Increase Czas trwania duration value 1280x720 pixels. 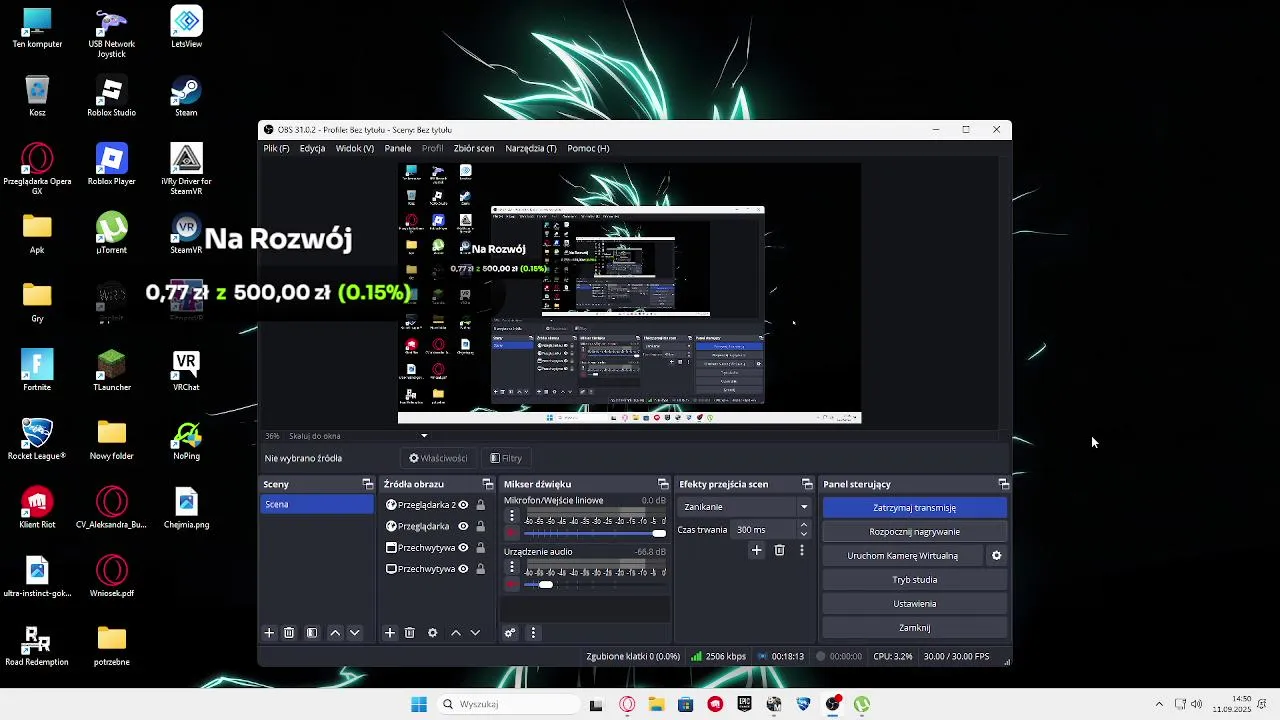pyautogui.click(x=803, y=525)
